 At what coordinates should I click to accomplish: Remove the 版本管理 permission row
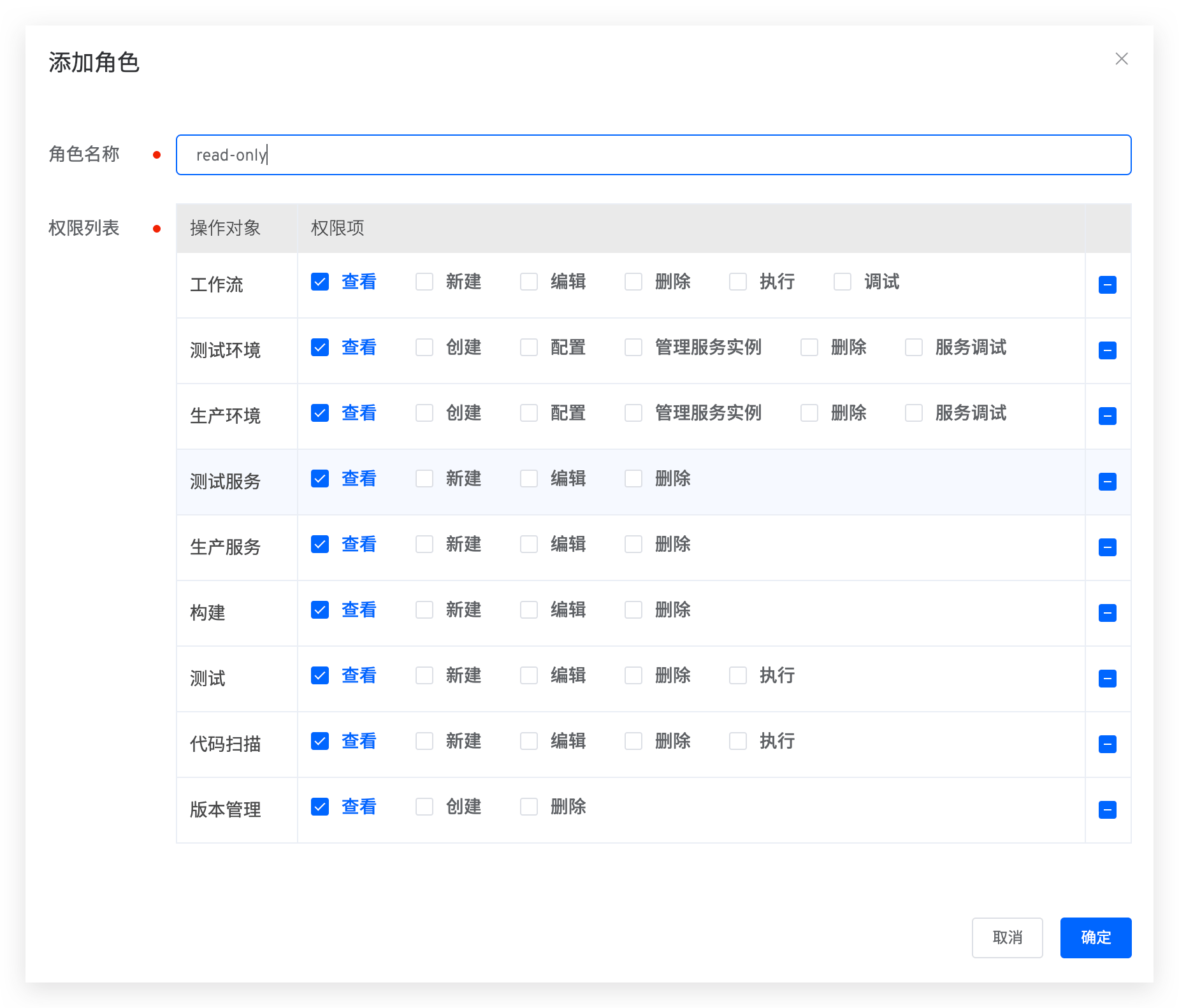[x=1107, y=809]
